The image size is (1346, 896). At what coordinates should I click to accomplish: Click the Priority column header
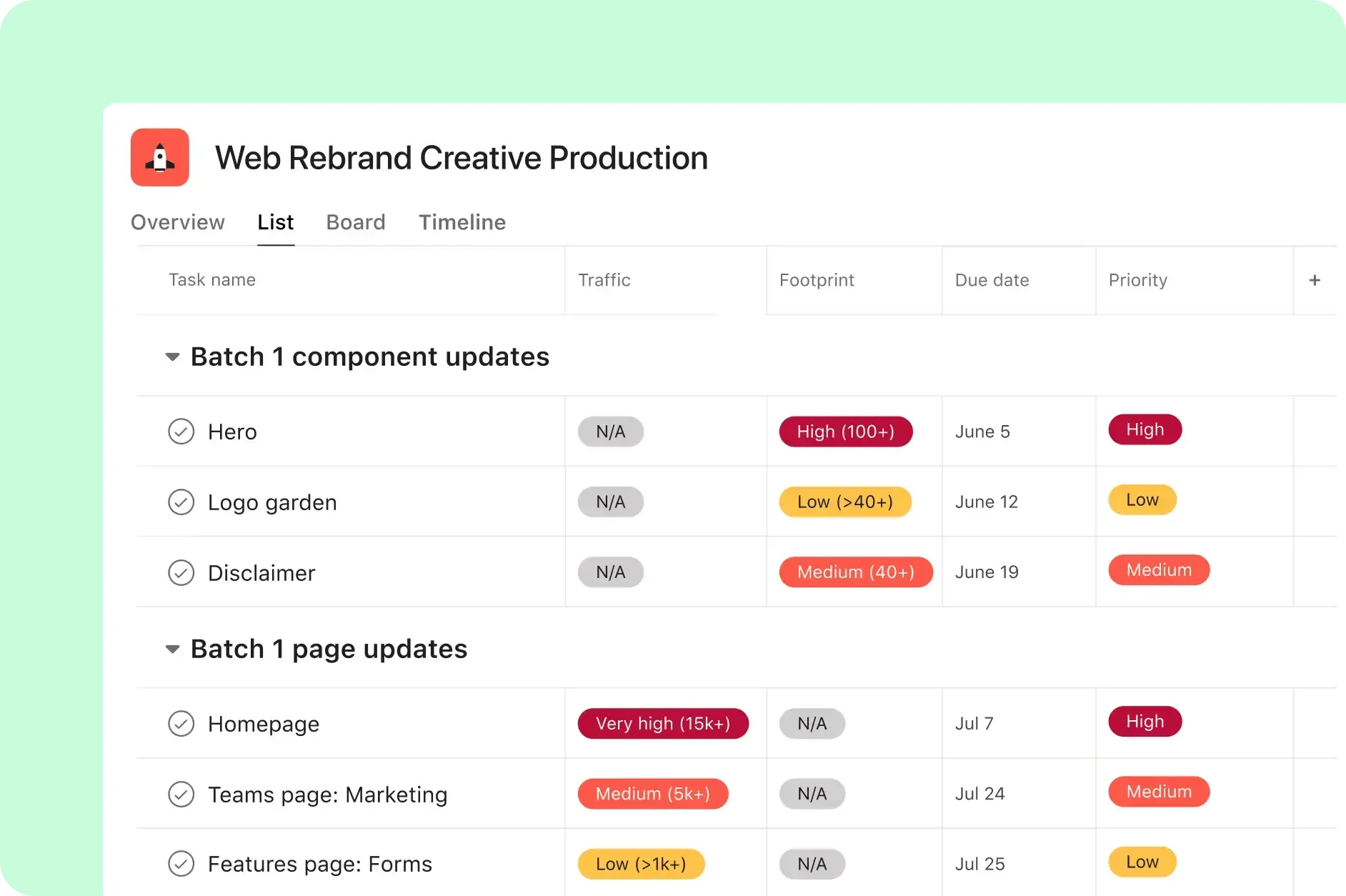(x=1138, y=280)
